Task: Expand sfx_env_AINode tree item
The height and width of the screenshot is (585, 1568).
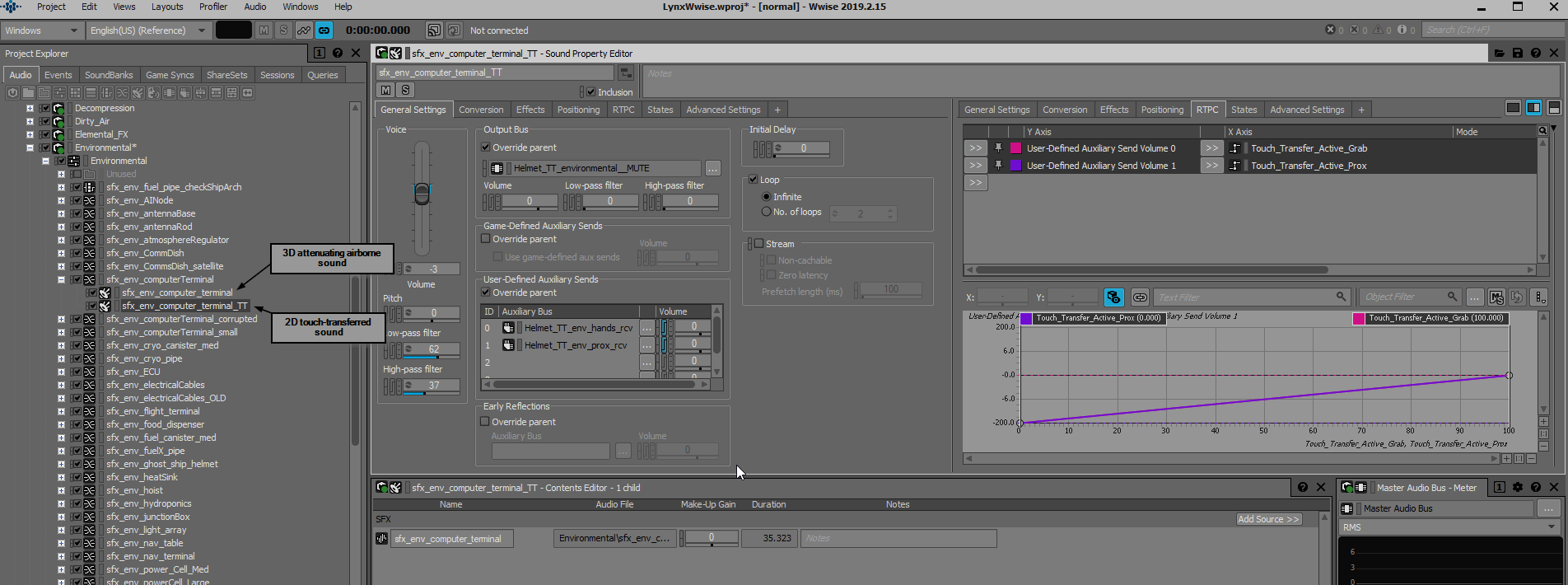Action: pos(61,200)
